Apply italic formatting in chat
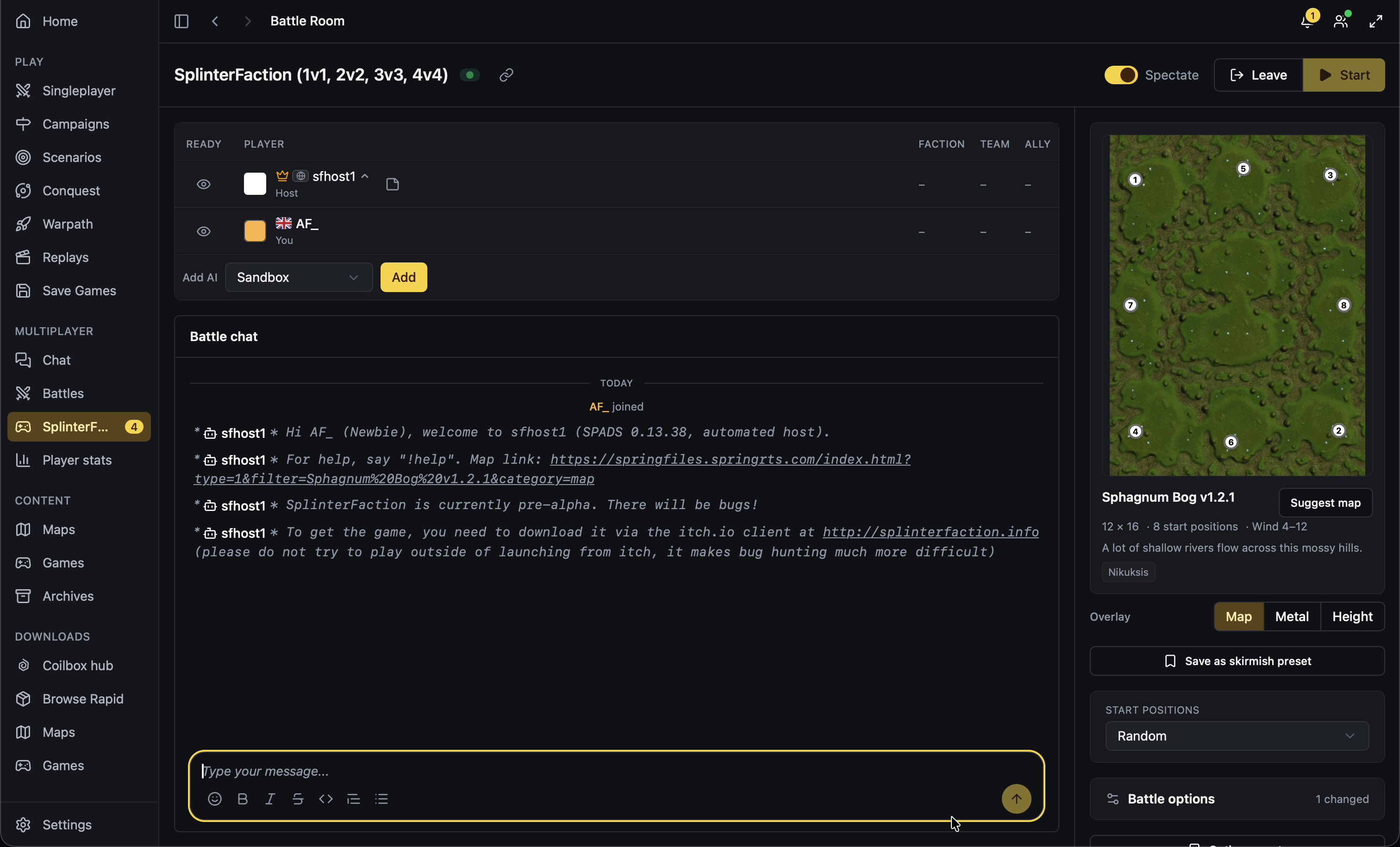 (270, 799)
